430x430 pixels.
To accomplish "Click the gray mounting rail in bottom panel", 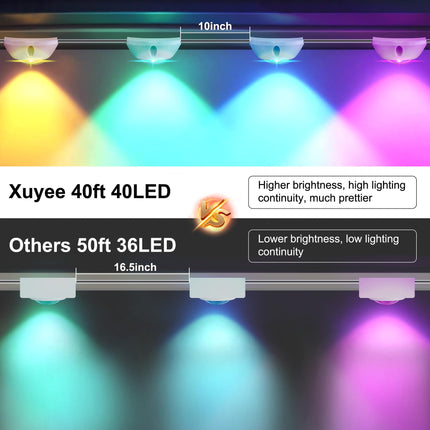I will pos(215,282).
